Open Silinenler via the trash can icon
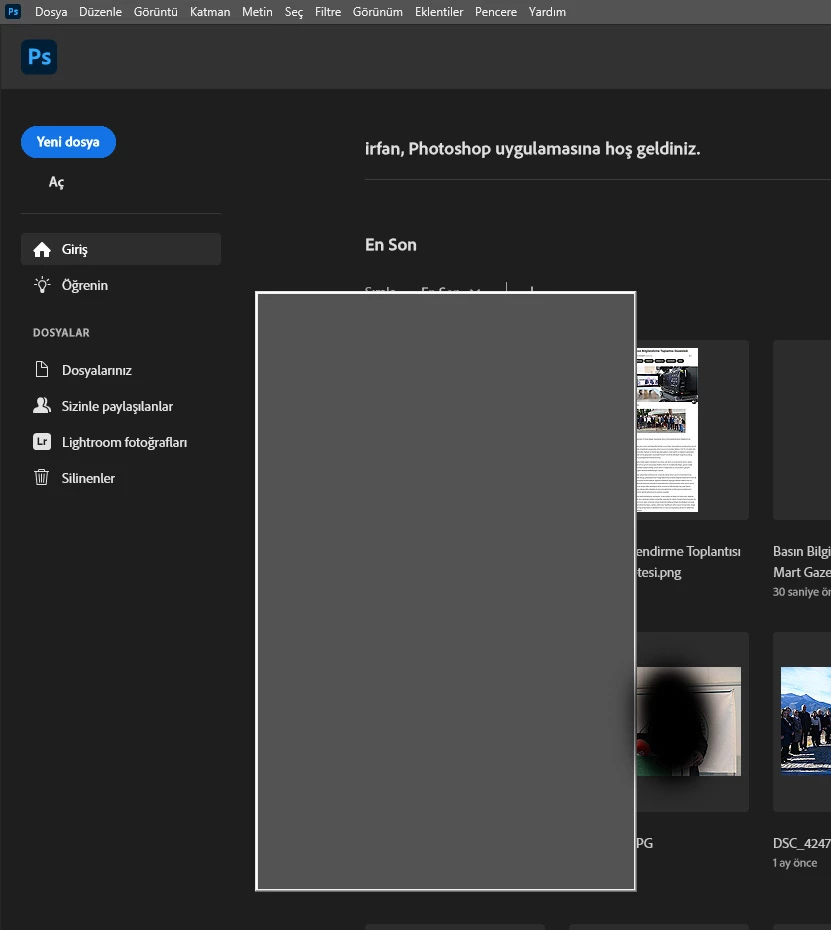Screen dimensions: 831x930 coord(42,477)
